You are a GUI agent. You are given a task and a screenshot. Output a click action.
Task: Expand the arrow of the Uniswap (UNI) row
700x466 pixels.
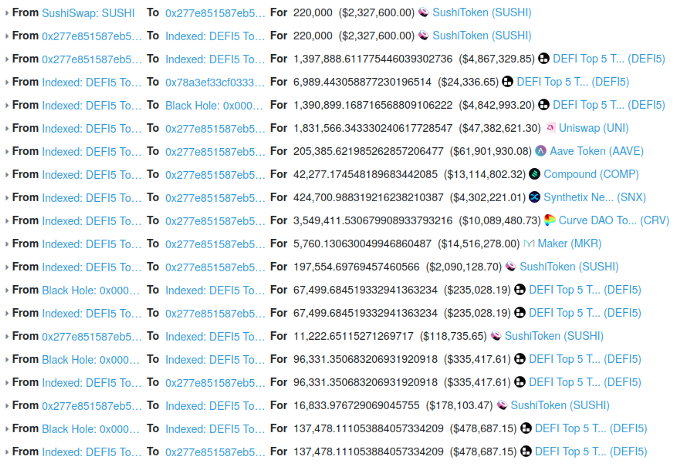click(x=6, y=129)
